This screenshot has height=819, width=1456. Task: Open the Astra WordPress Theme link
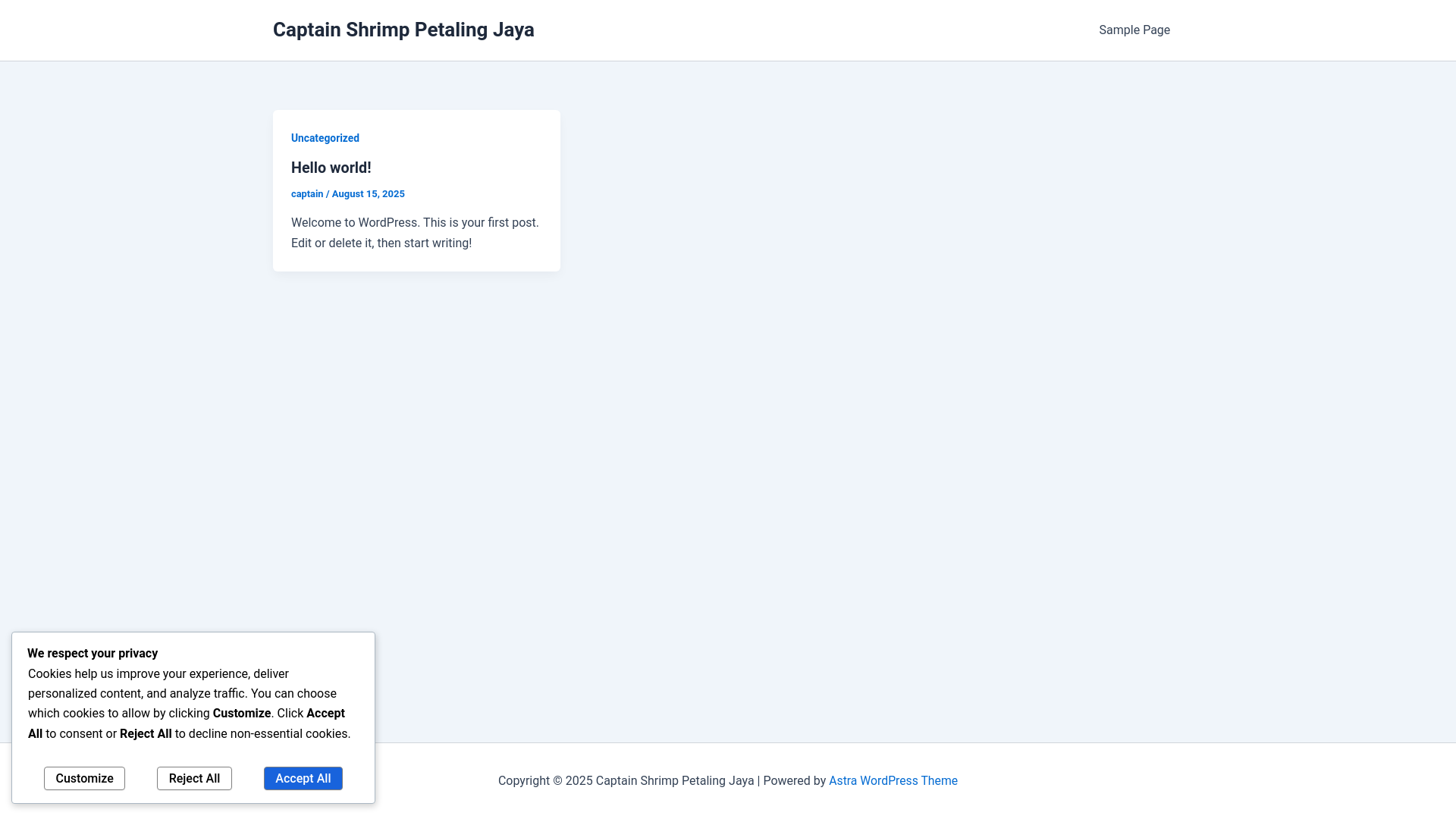[x=893, y=781]
